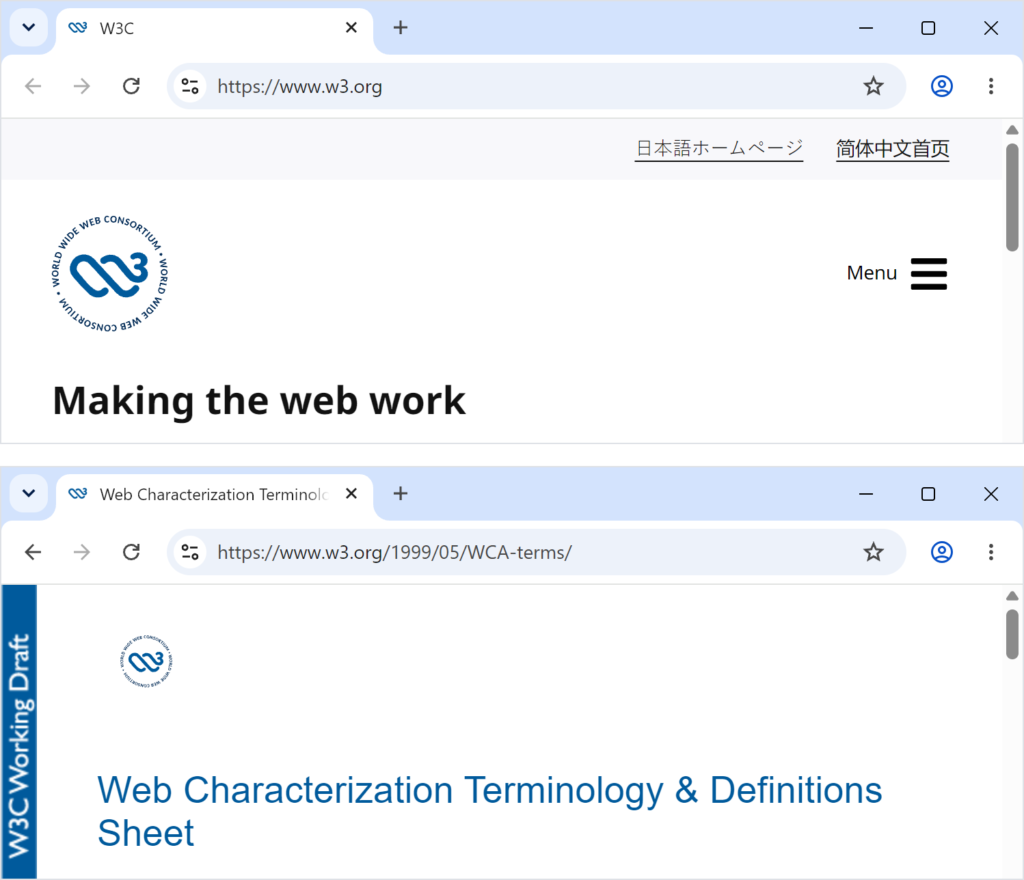The image size is (1024, 880).
Task: Close the Web Characterization Terminology tab
Action: point(351,494)
